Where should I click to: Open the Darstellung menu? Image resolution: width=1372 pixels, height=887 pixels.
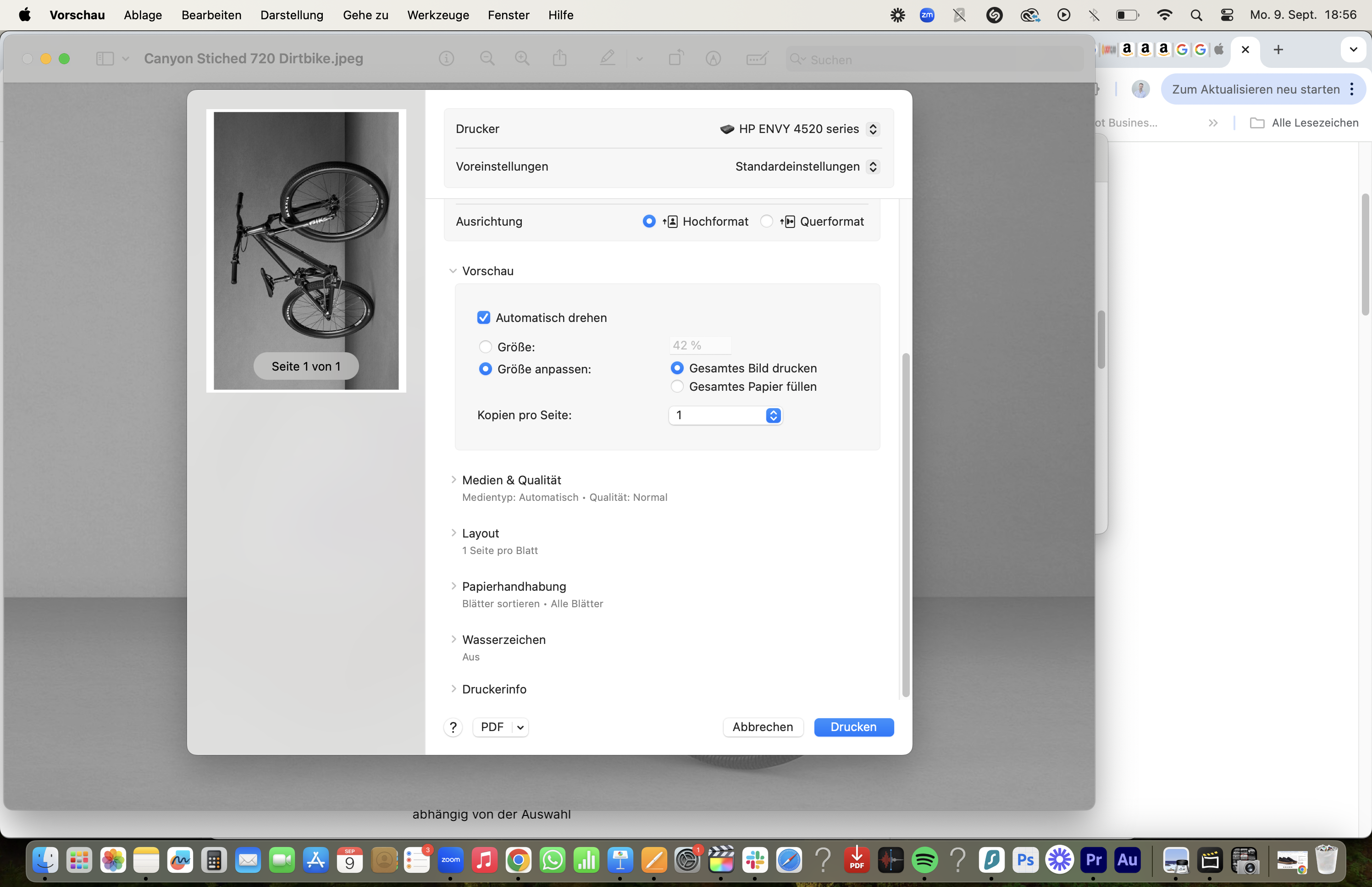pos(291,15)
